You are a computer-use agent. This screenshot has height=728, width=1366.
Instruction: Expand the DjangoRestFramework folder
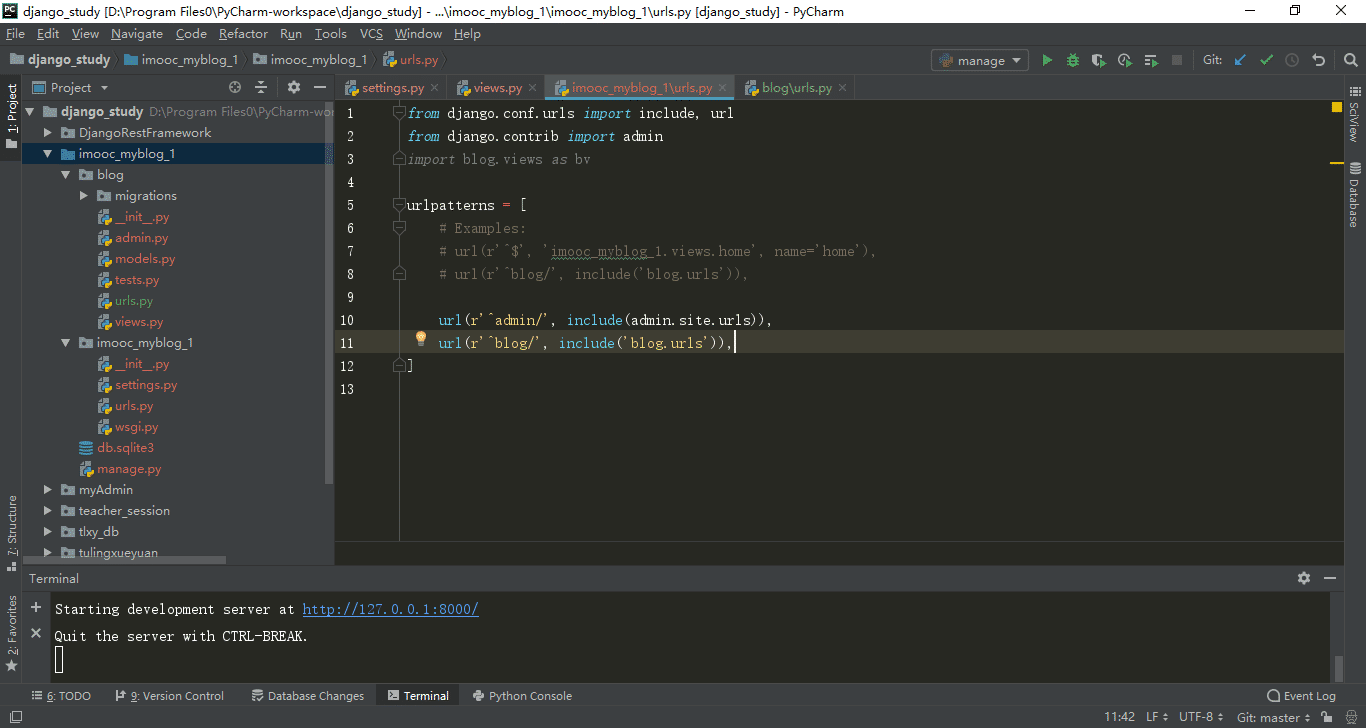point(48,133)
